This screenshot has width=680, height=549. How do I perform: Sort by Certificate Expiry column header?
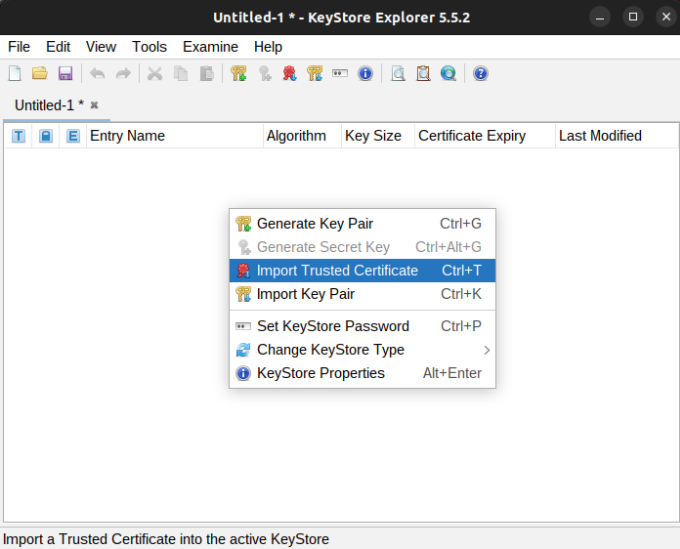(x=485, y=136)
